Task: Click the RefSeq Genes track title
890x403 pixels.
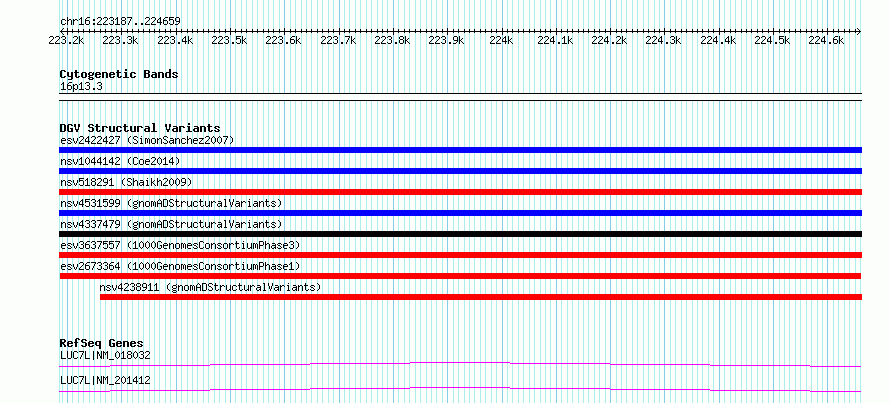Action: (x=102, y=343)
